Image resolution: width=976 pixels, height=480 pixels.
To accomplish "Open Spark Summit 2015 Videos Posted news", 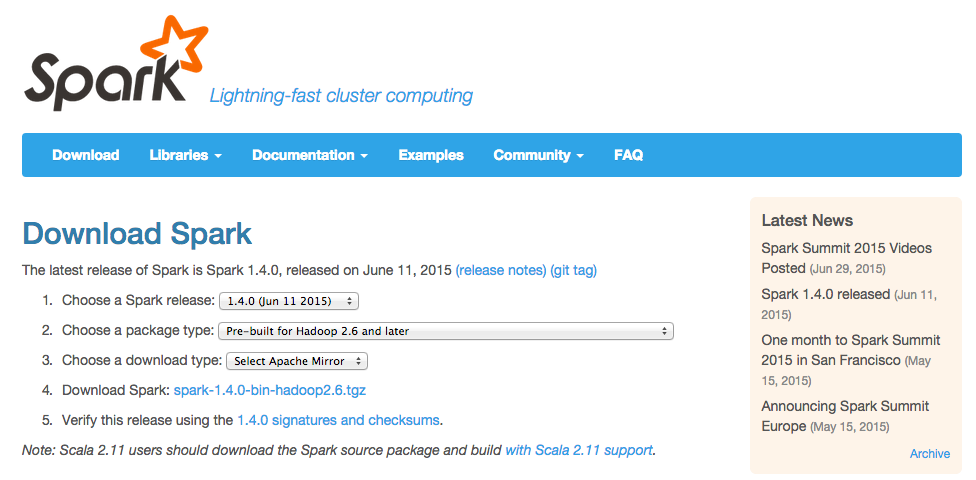I will 846,258.
